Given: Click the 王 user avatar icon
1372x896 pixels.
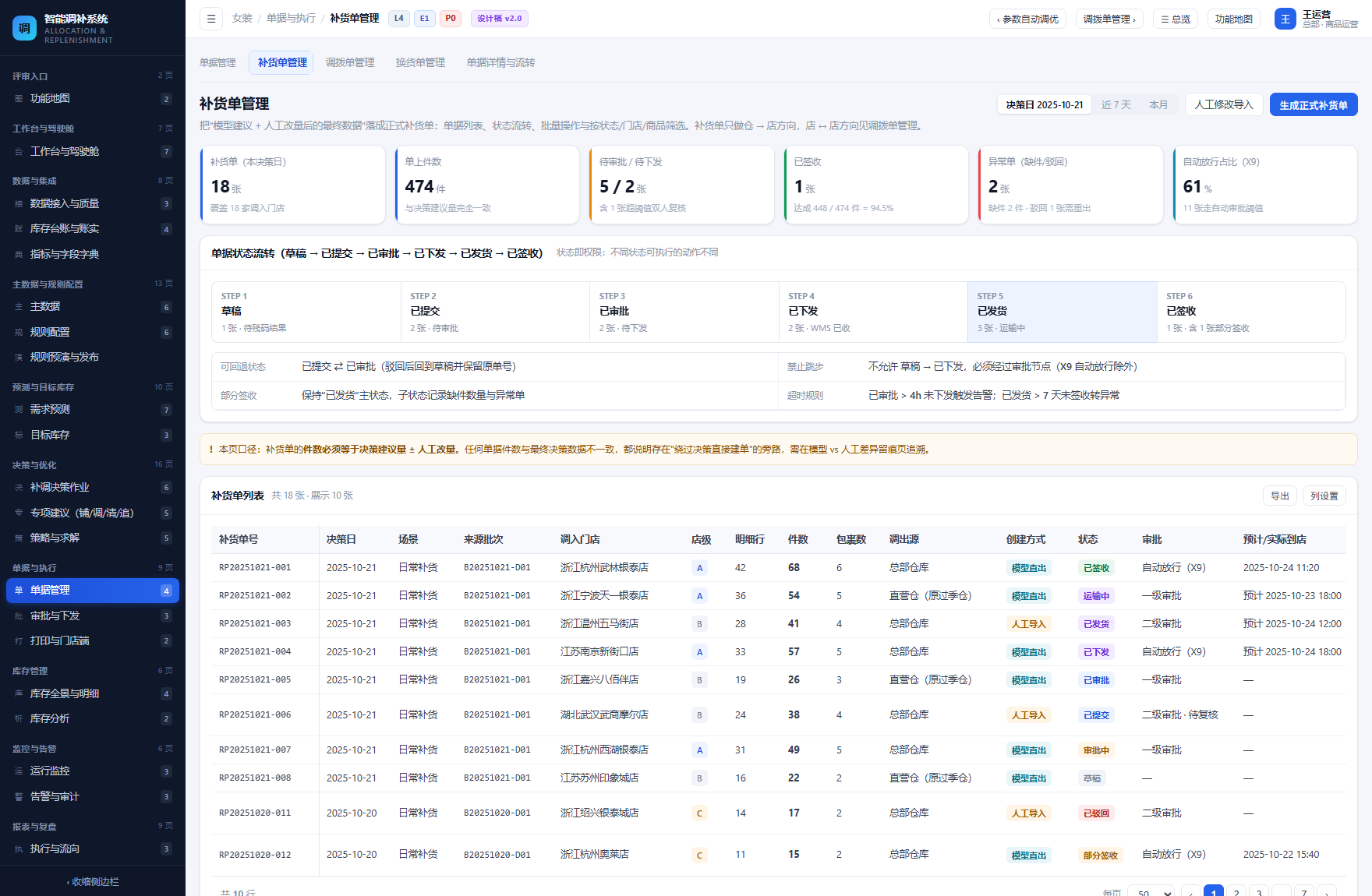Looking at the screenshot, I should pyautogui.click(x=1285, y=19).
